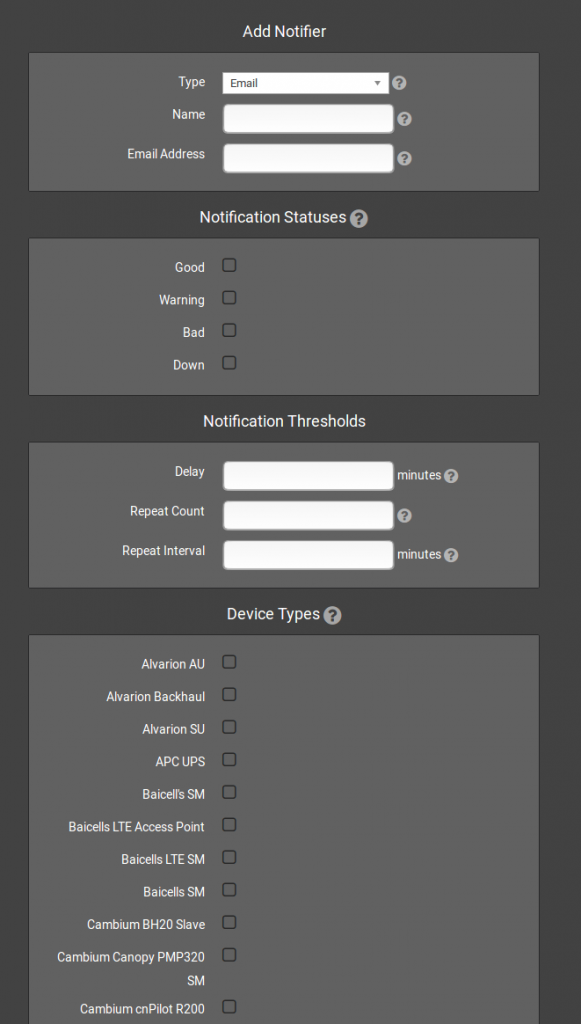This screenshot has height=1024, width=581.
Task: Select the Alvarion AU device checkbox
Action: 229,662
